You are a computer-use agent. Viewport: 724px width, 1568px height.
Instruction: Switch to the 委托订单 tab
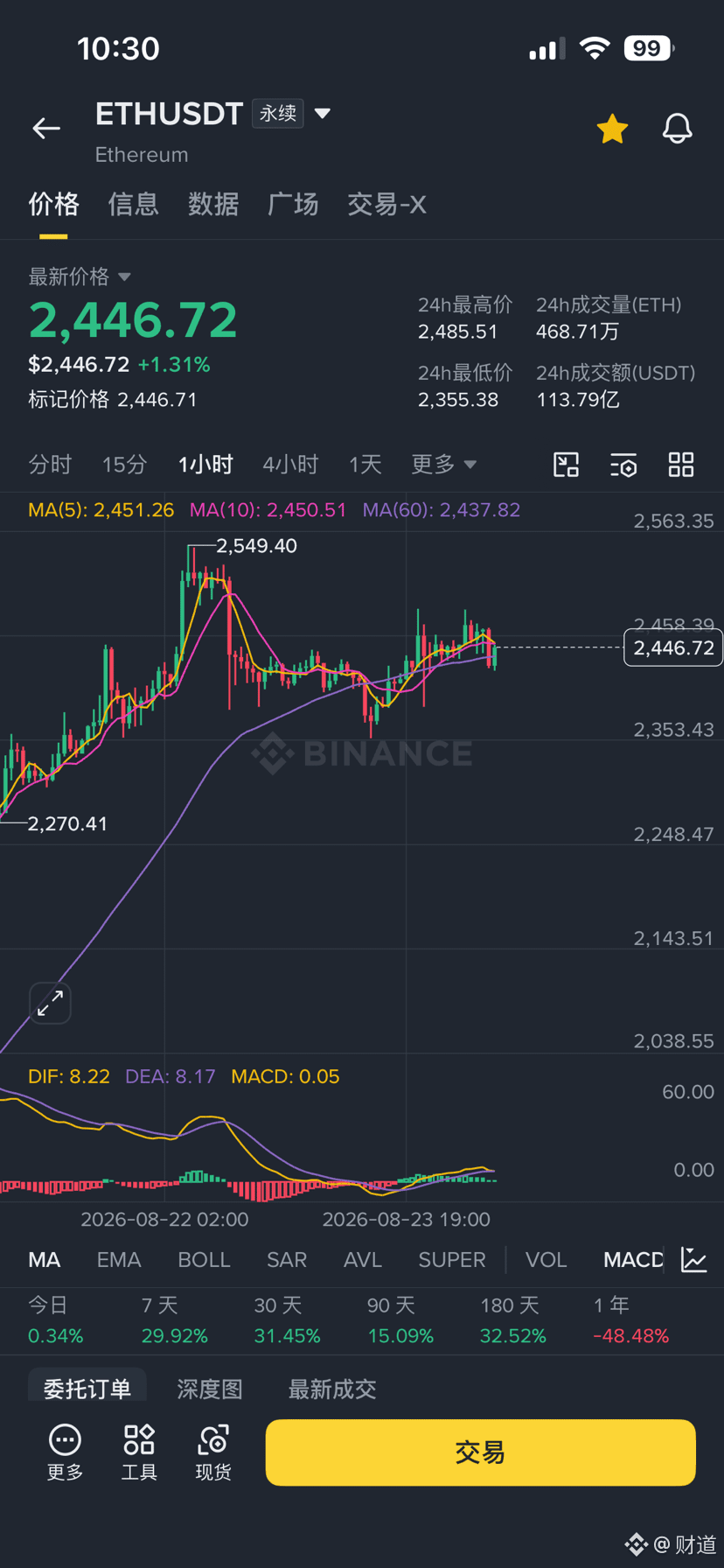tap(87, 1388)
